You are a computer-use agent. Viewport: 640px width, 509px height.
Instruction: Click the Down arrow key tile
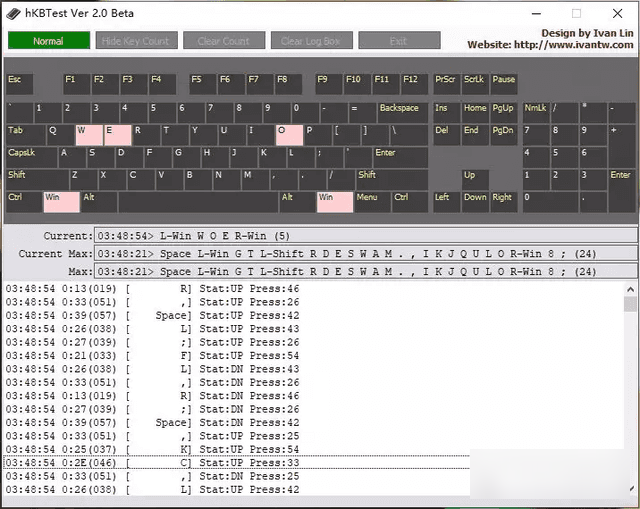[x=475, y=202]
